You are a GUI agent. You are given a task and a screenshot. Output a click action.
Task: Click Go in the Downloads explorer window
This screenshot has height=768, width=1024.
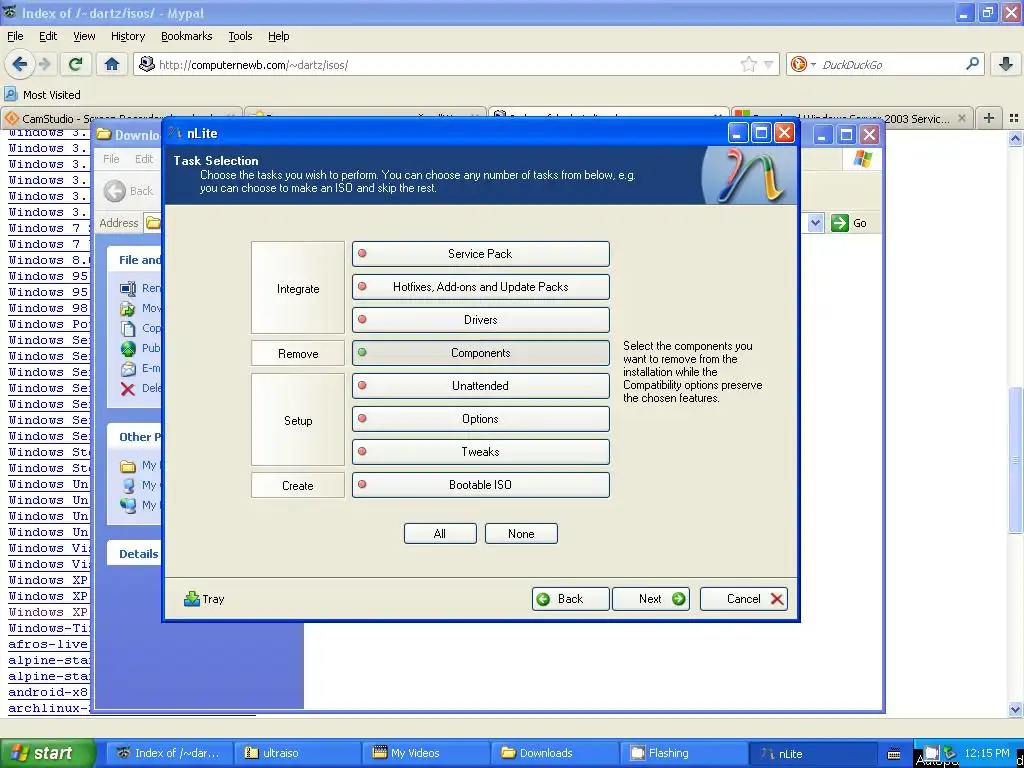pos(850,223)
